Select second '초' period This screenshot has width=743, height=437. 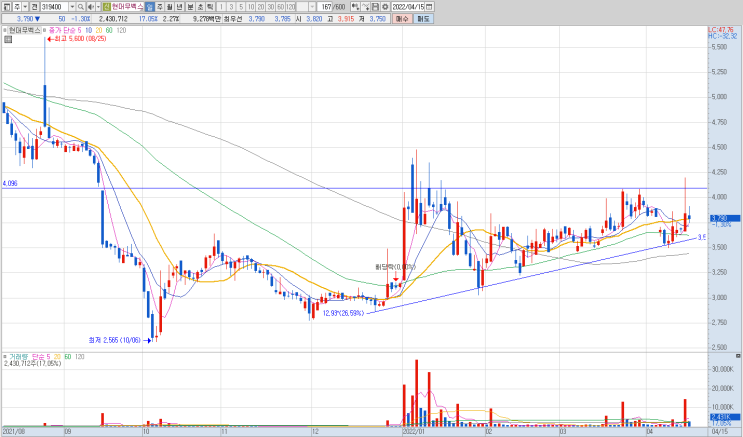[x=200, y=7]
